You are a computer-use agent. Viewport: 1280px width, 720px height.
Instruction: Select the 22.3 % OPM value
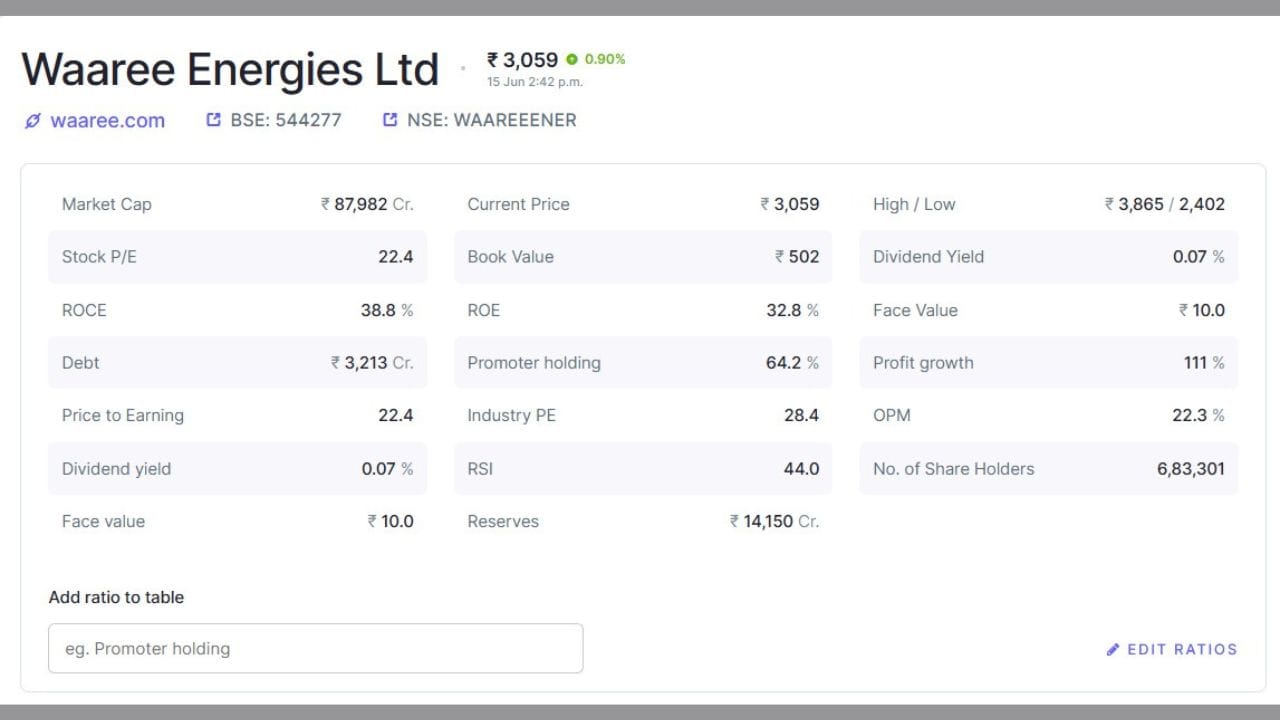pos(1199,415)
